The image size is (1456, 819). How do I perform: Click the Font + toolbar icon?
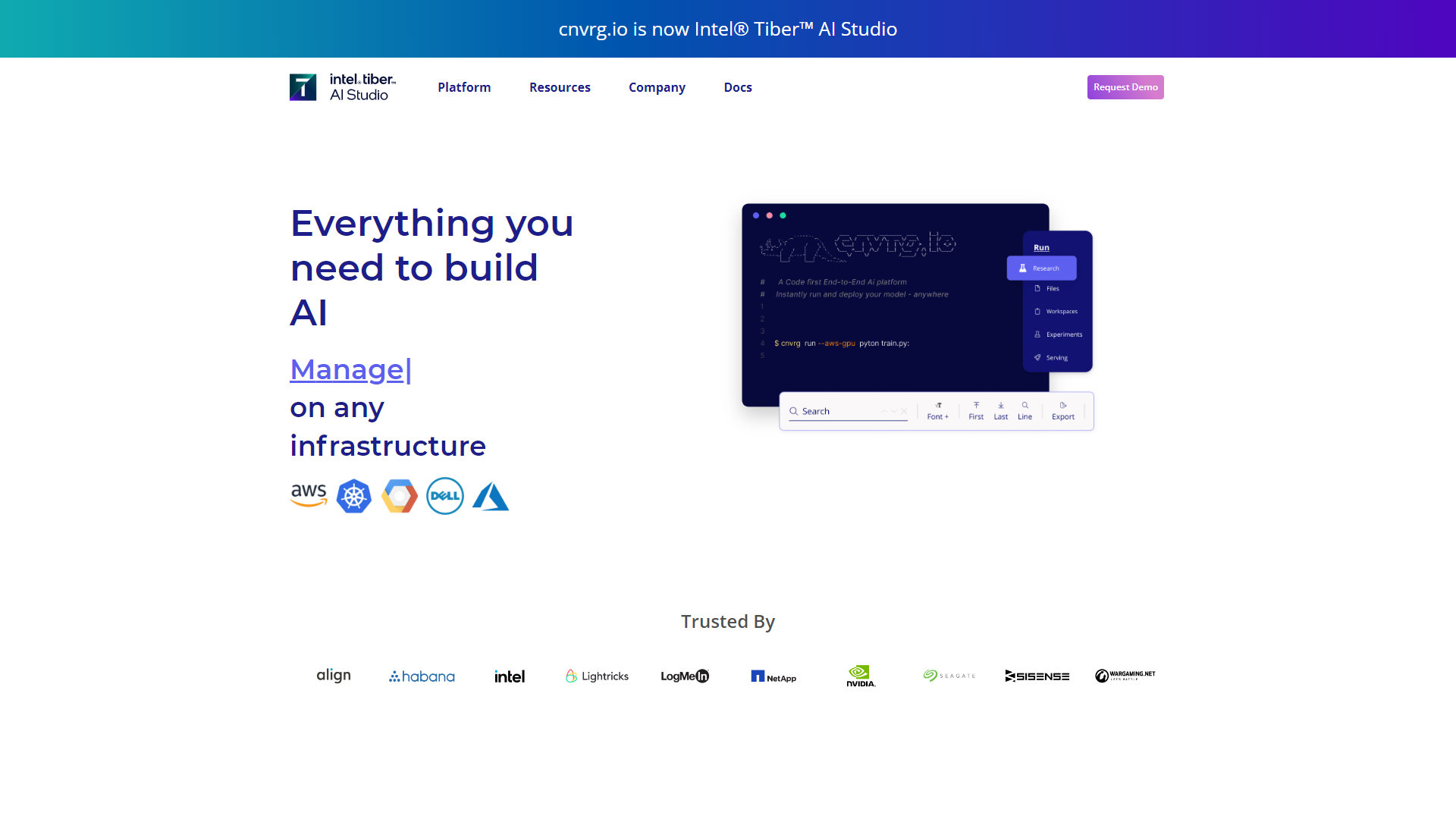938,411
